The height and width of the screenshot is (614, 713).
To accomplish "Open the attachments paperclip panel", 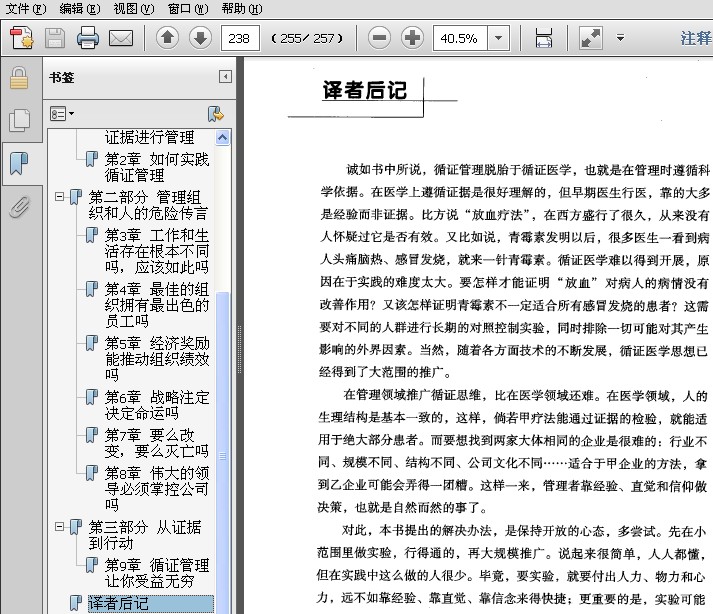I will coord(19,207).
